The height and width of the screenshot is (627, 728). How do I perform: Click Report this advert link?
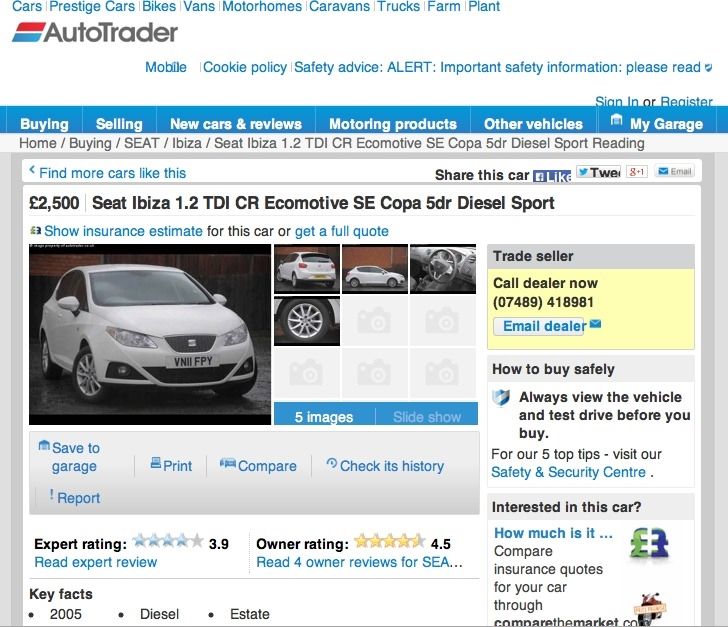pos(78,498)
